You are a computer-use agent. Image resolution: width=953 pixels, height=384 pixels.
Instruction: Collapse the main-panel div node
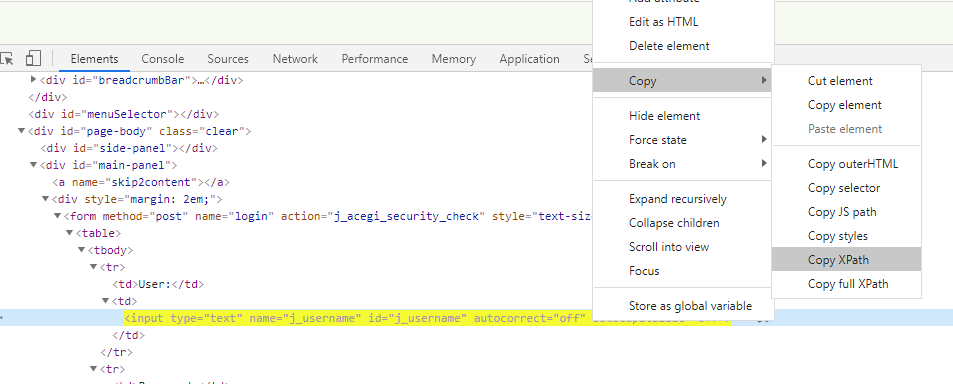[33, 165]
